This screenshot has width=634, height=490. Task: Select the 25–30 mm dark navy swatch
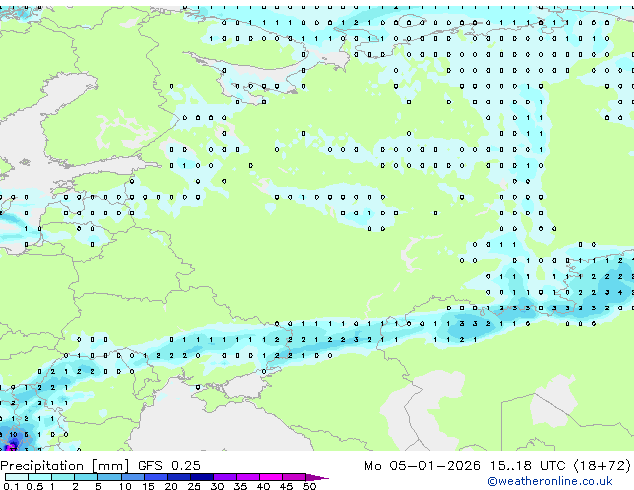pos(202,477)
